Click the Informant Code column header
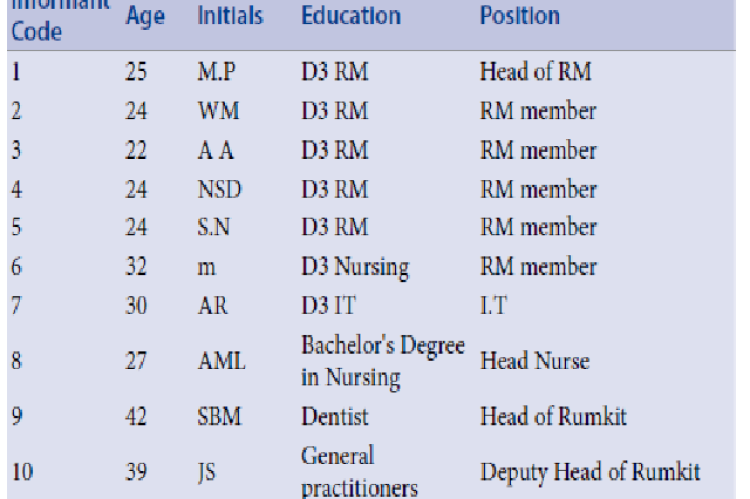Screen dimensions: 750x499 [60, 21]
